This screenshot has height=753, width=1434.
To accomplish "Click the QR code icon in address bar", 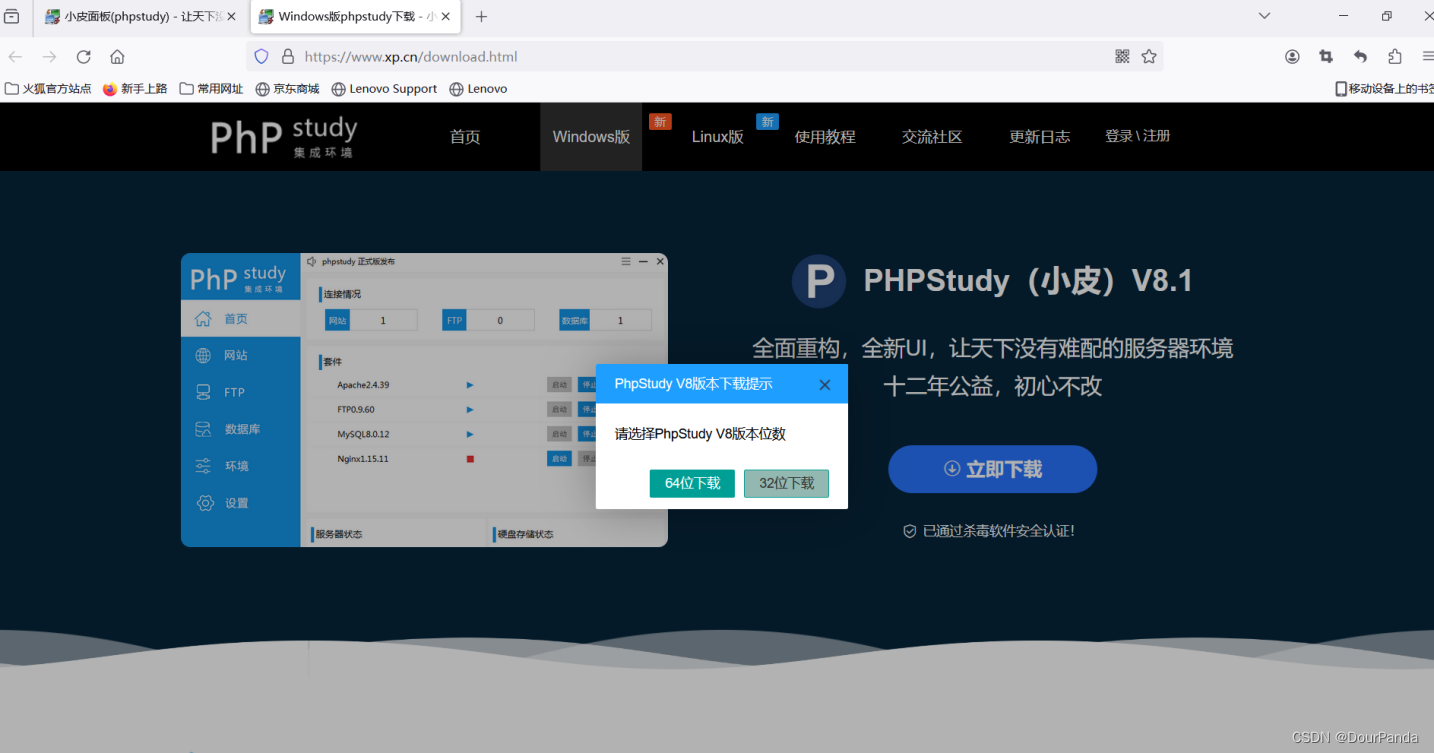I will click(1122, 57).
